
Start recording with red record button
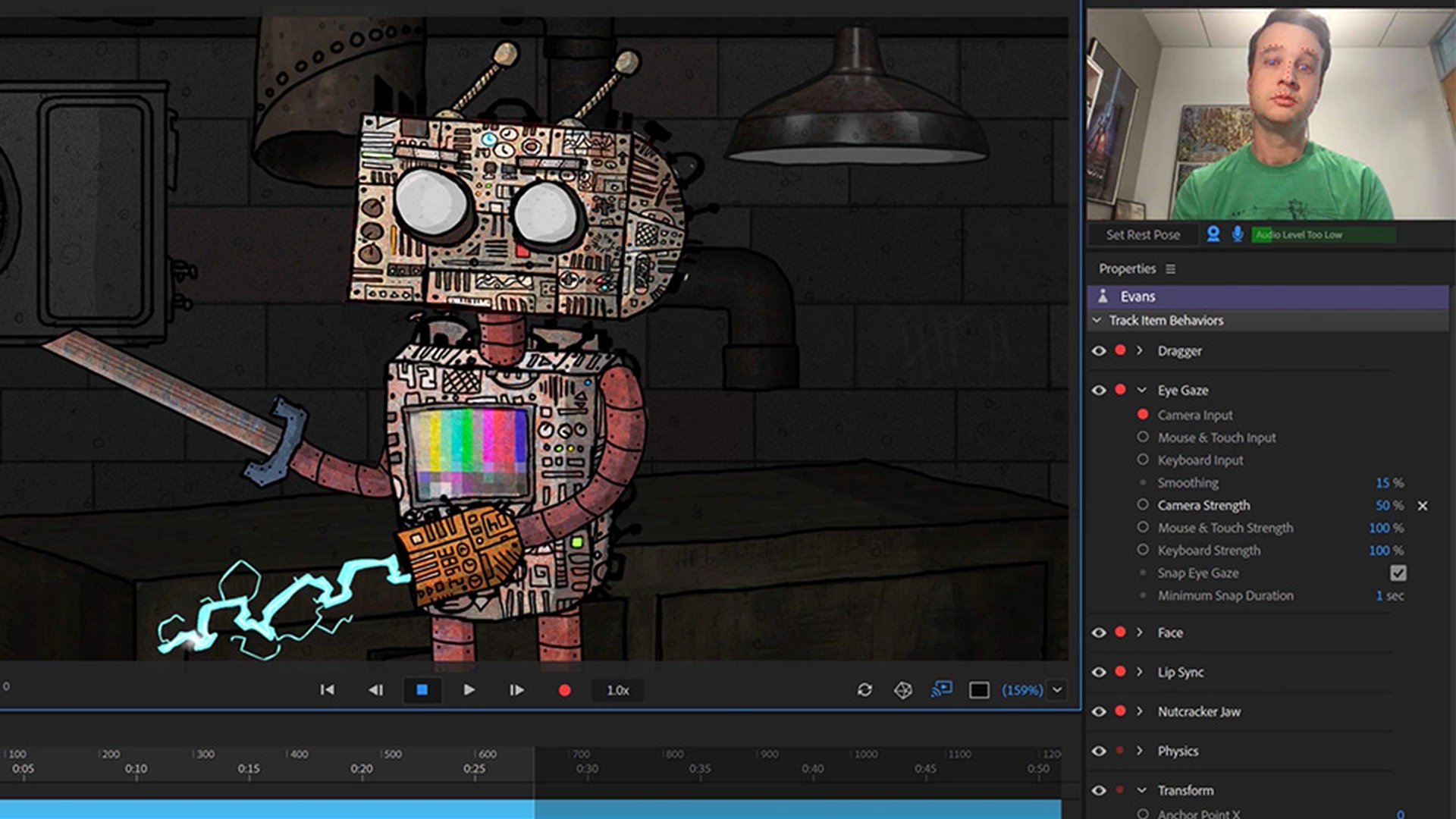[x=564, y=690]
